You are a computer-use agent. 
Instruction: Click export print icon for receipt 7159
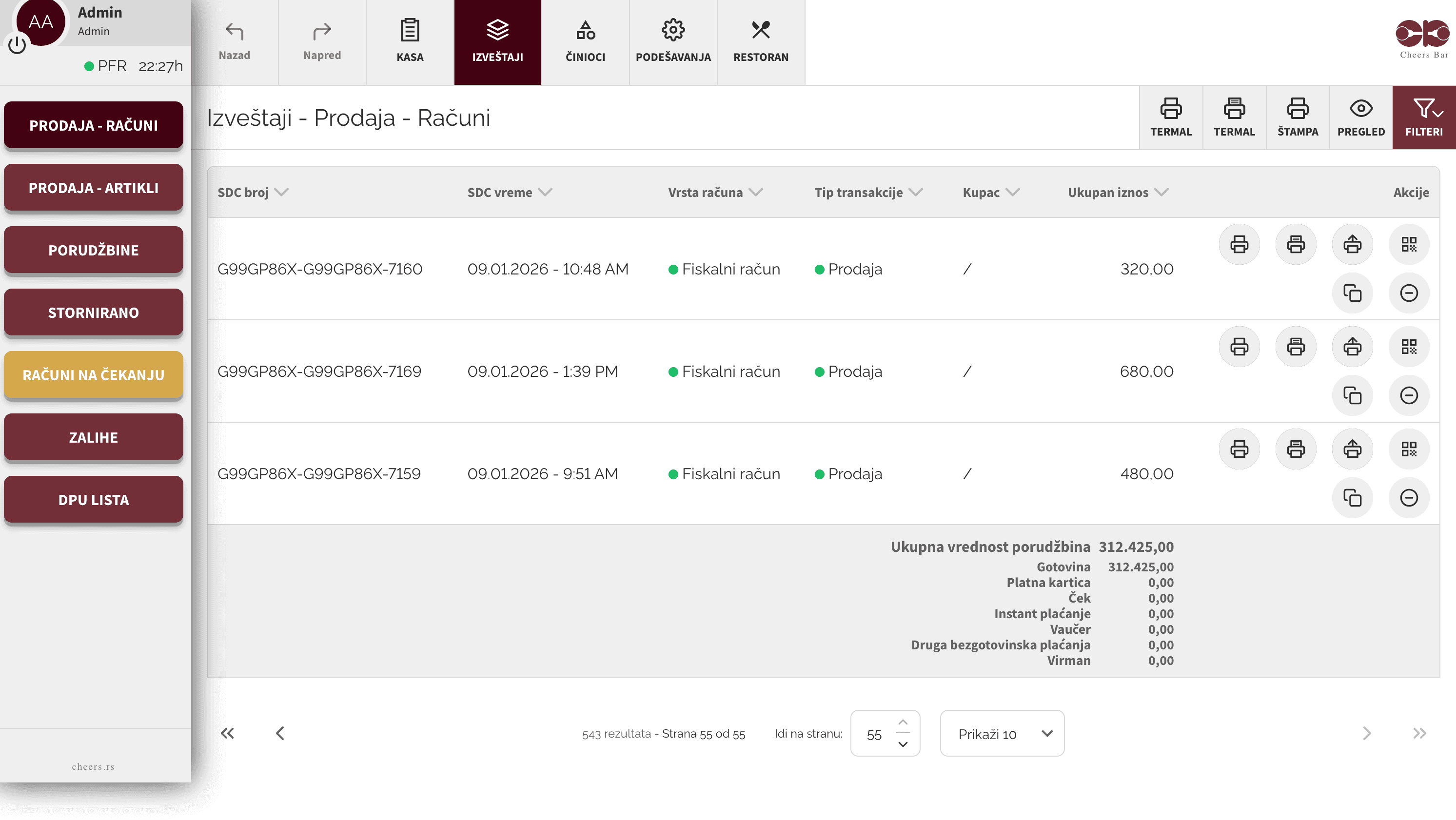(1352, 449)
